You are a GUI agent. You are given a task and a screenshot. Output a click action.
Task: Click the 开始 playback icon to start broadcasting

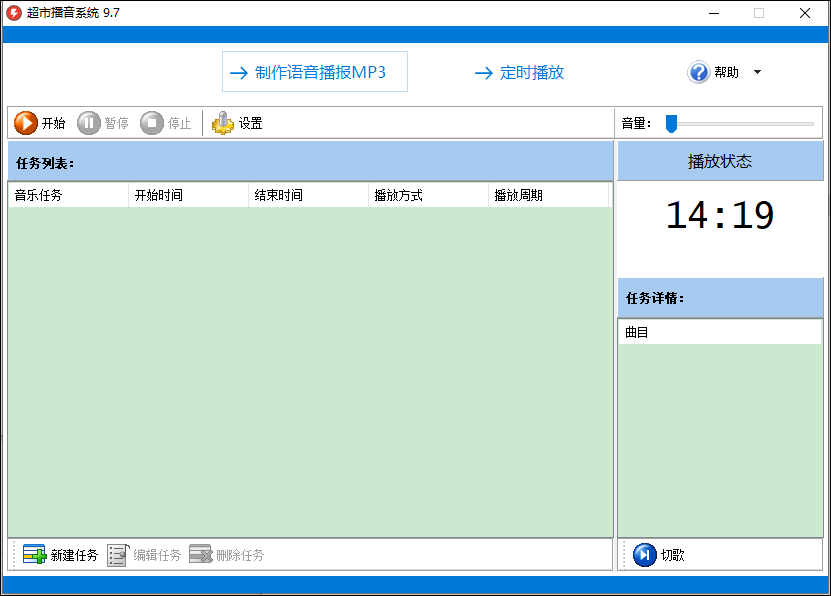(26, 122)
